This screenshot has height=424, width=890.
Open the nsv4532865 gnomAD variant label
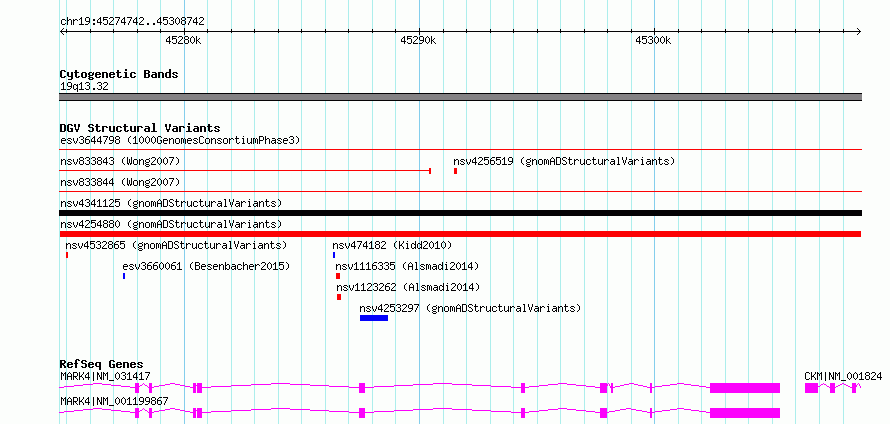click(x=176, y=245)
